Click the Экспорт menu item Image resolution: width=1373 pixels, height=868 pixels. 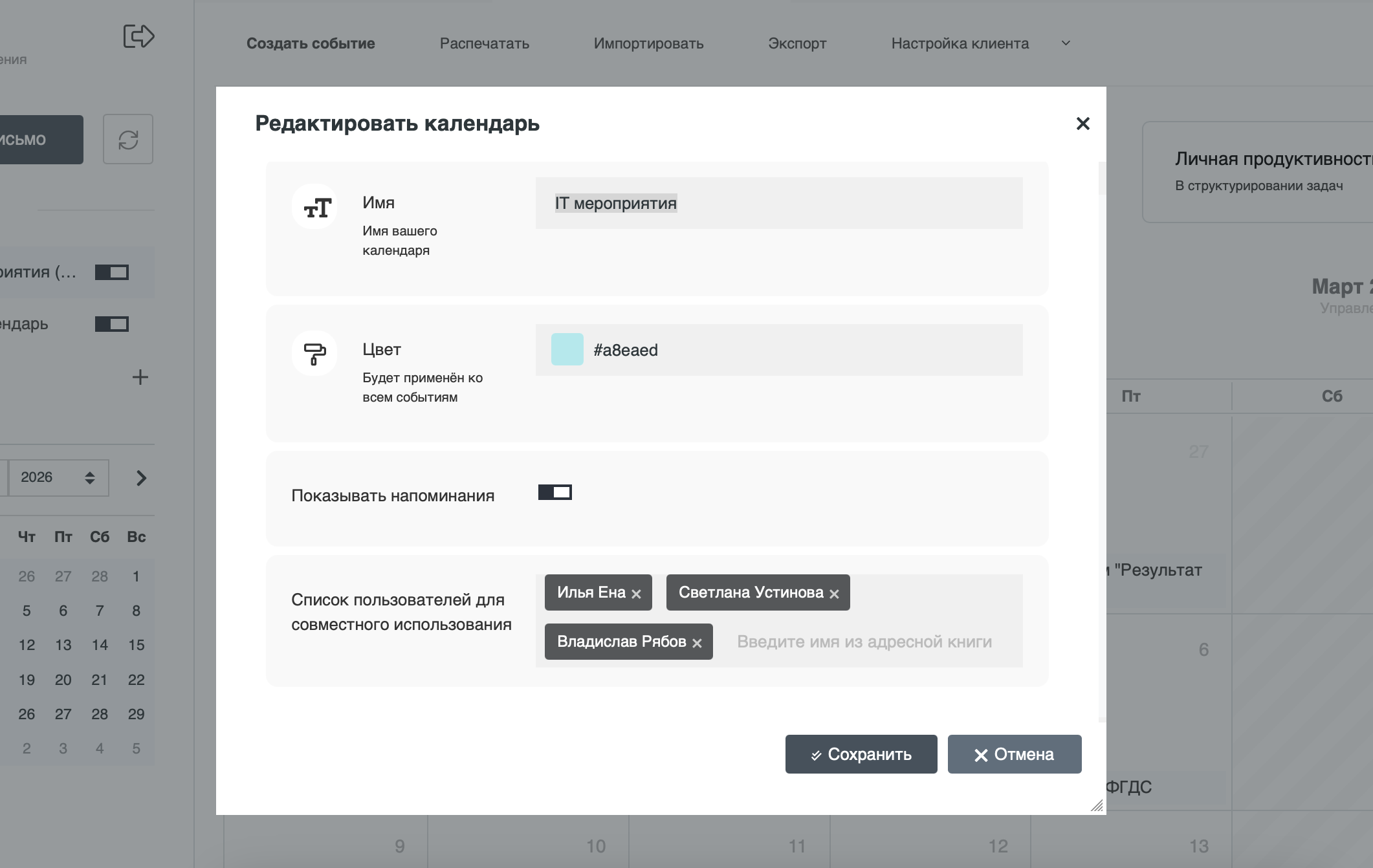point(797,43)
